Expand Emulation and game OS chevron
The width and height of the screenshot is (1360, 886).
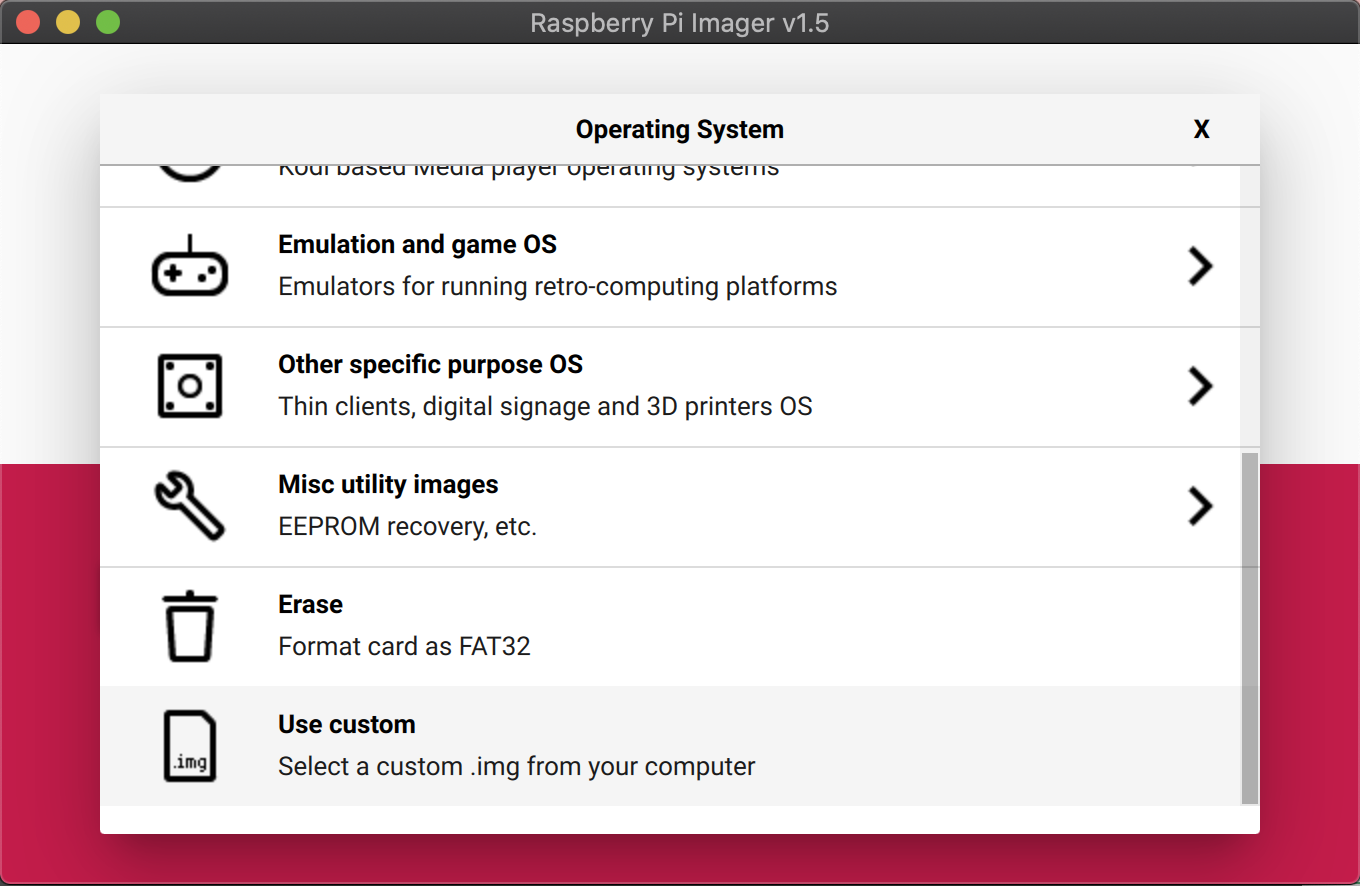coord(1200,266)
